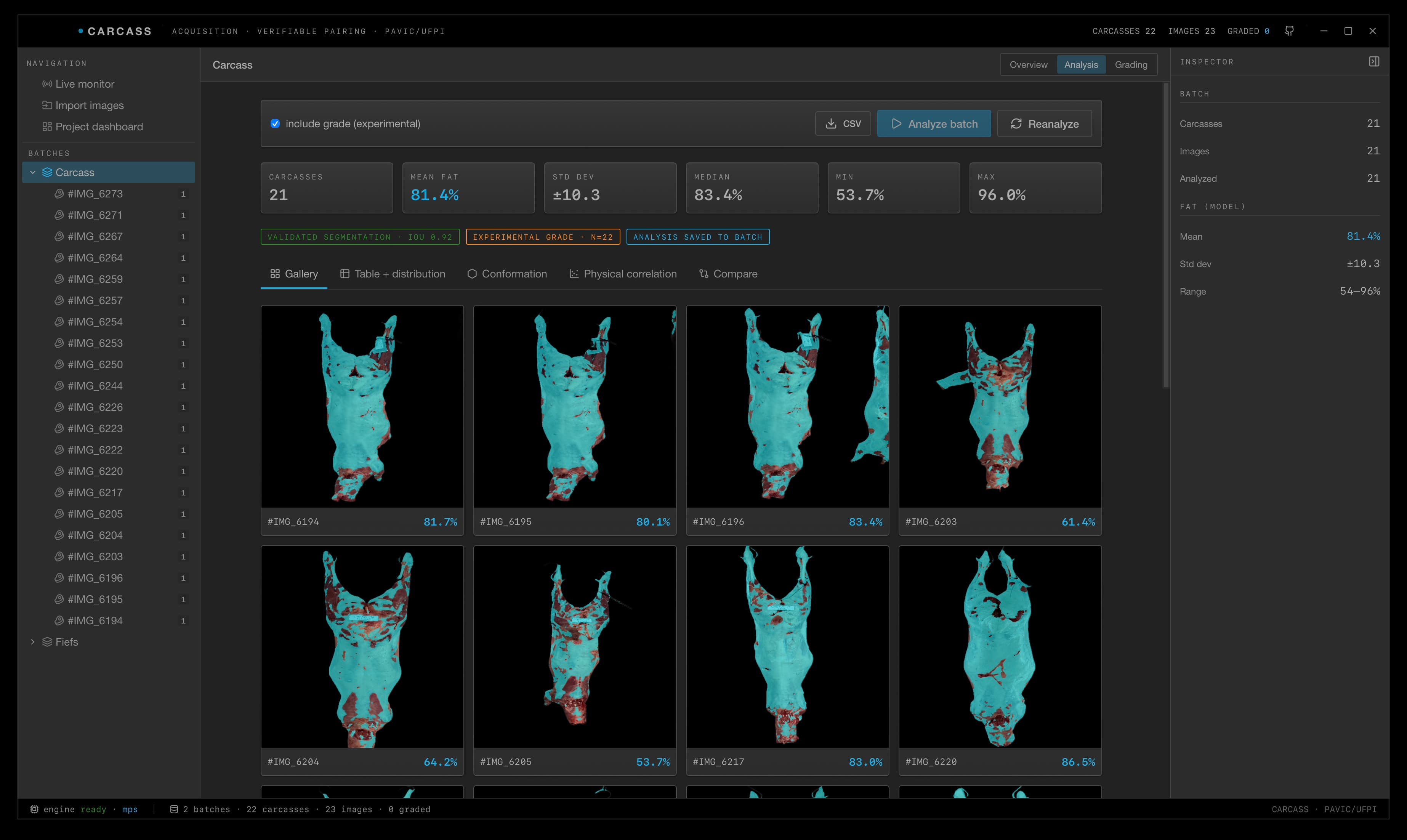This screenshot has height=840, width=1407.
Task: Click the GRADED 0 counter in header
Action: [1248, 31]
